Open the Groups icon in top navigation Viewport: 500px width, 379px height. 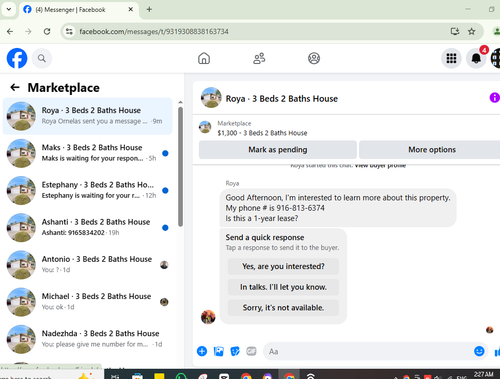[314, 58]
